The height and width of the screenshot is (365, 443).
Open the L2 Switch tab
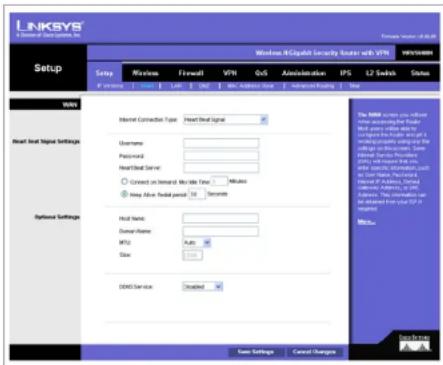(x=381, y=73)
